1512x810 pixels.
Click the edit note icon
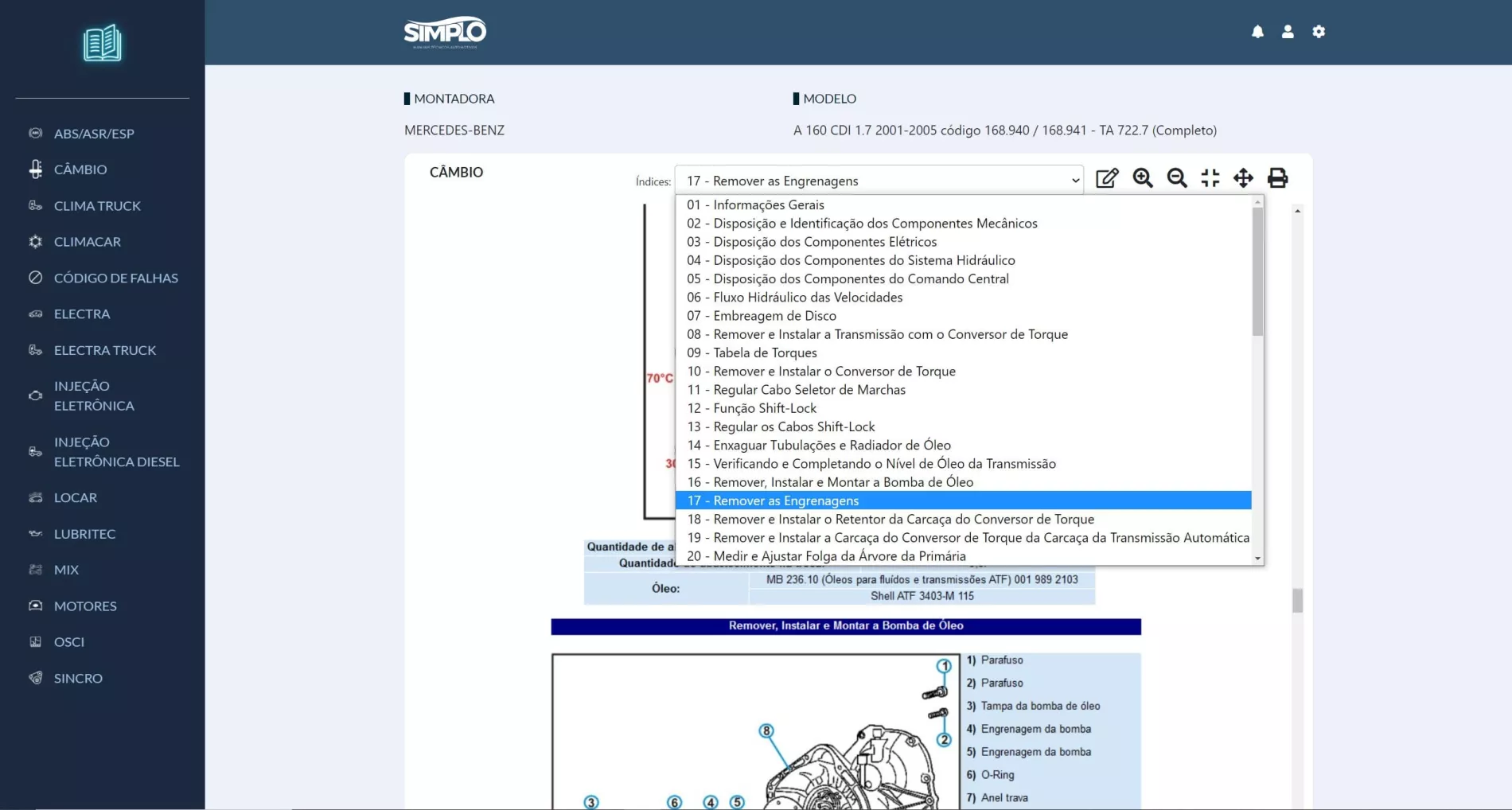click(x=1107, y=178)
